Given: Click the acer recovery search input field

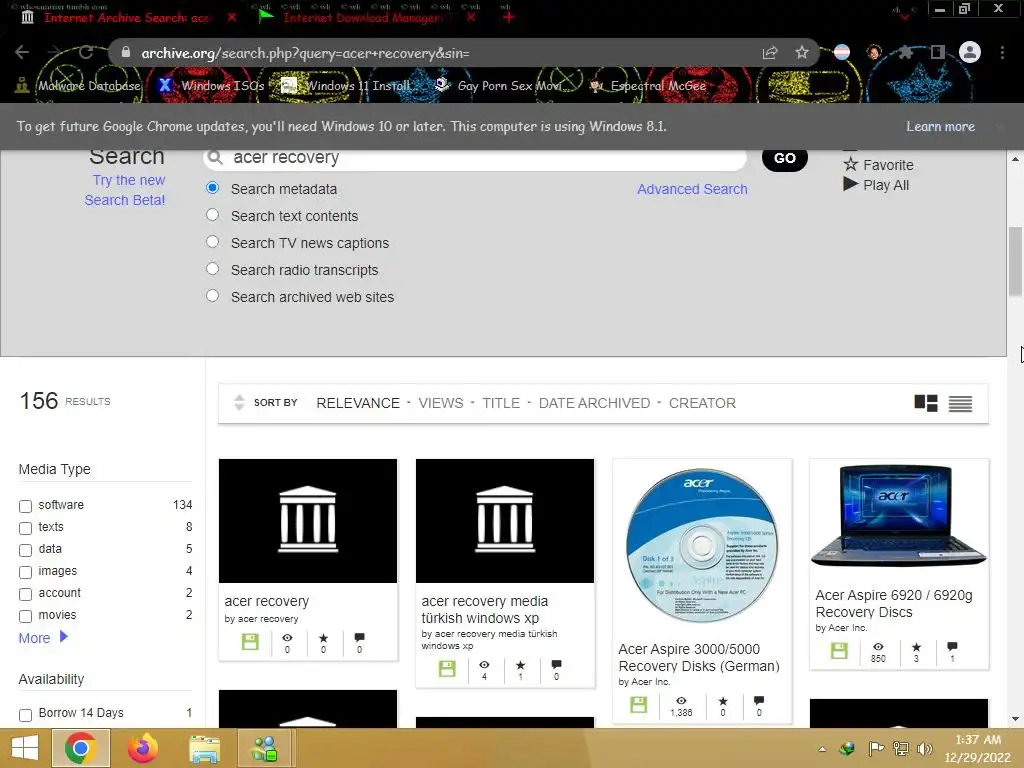Looking at the screenshot, I should click(475, 157).
